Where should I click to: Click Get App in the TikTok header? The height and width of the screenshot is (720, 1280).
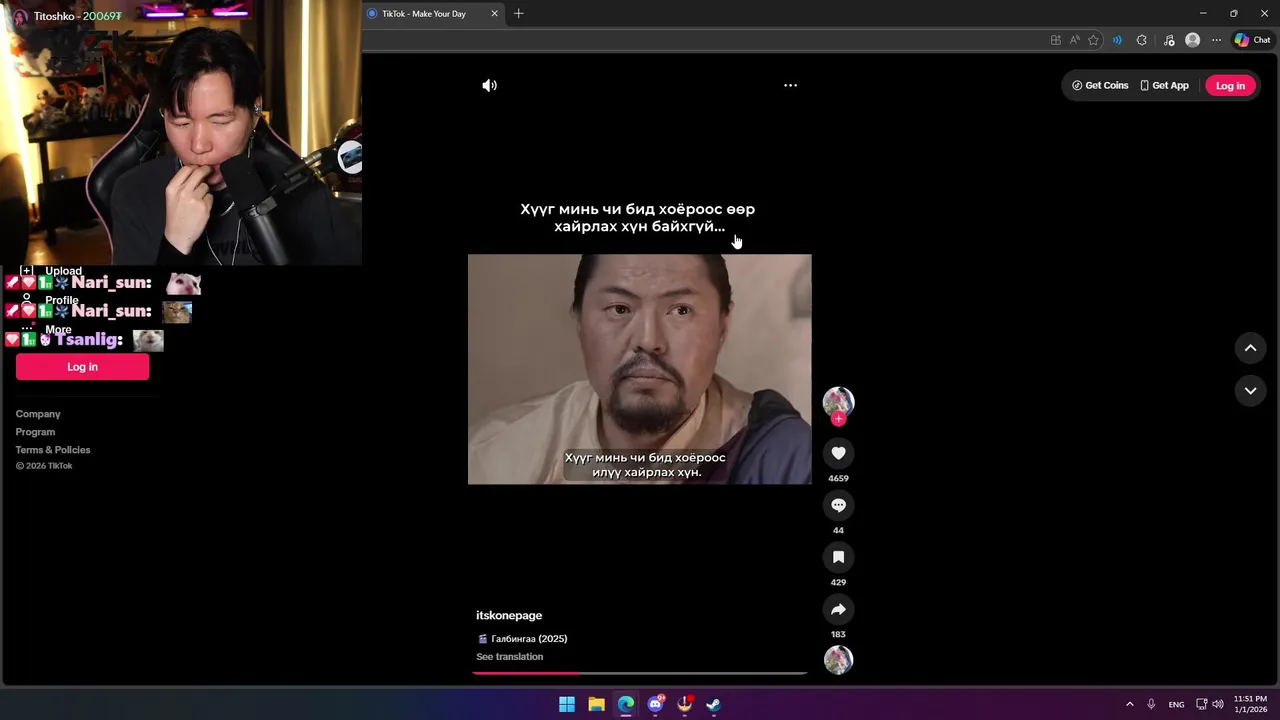click(1165, 86)
